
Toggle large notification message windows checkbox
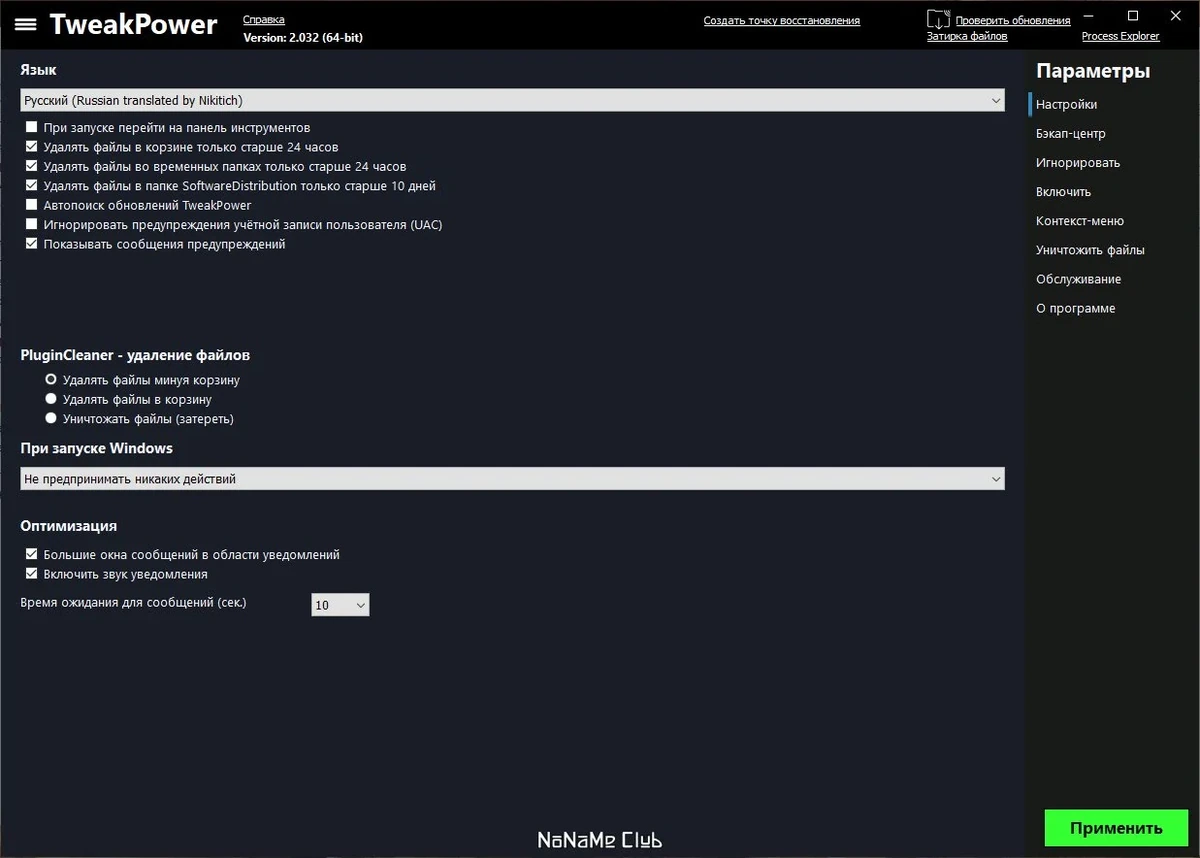[x=32, y=554]
